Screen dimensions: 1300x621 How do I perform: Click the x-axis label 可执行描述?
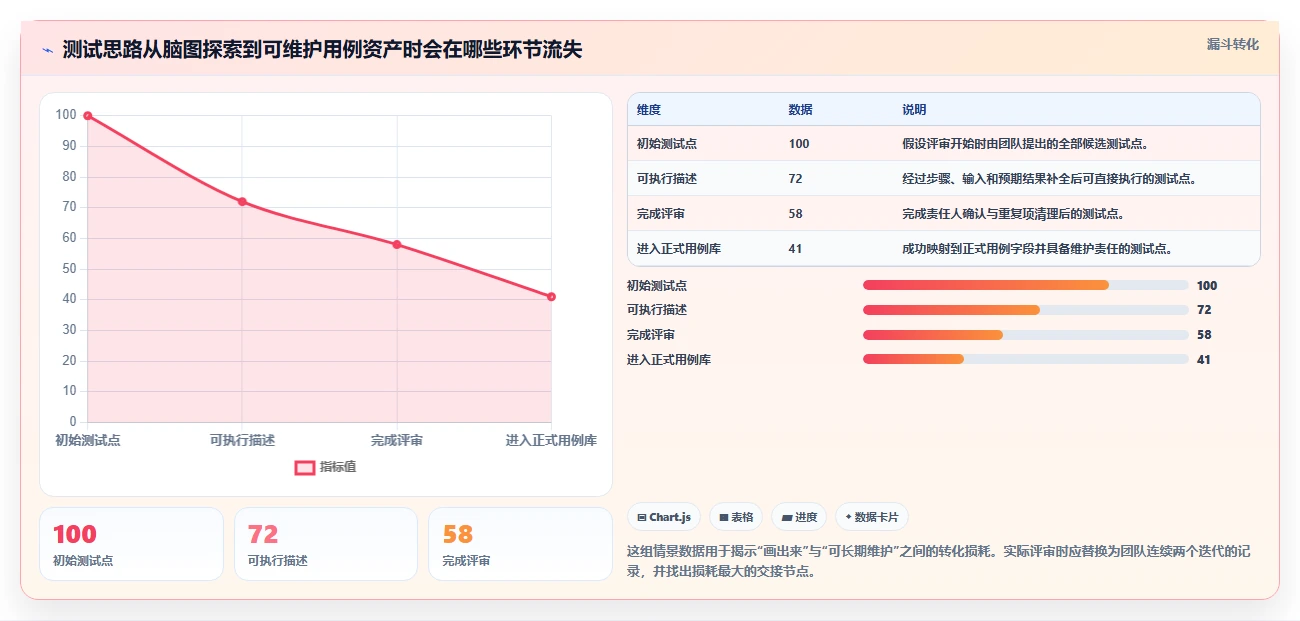[x=242, y=441]
